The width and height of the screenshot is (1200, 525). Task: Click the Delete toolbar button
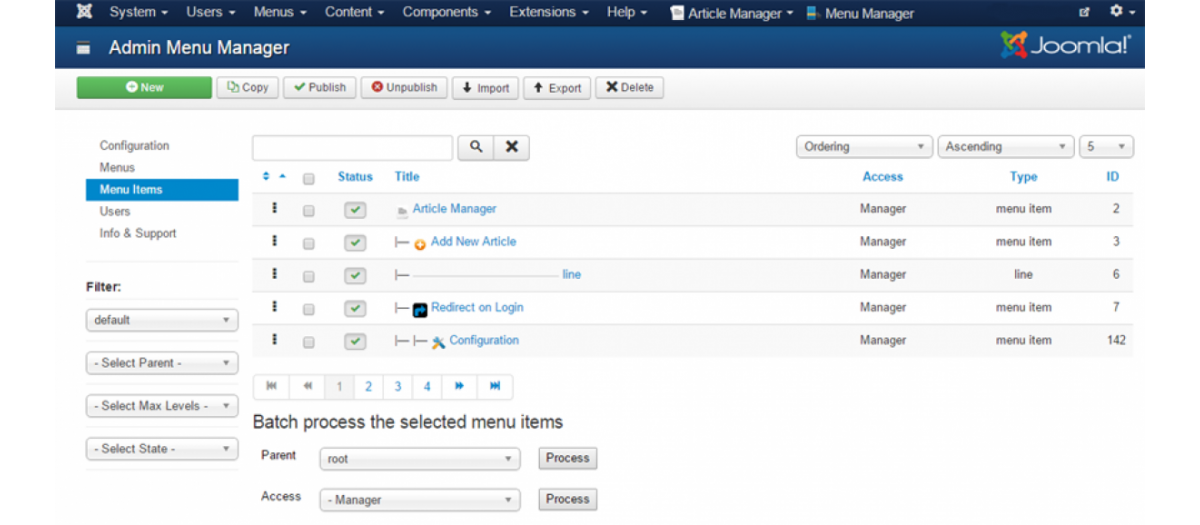click(629, 87)
